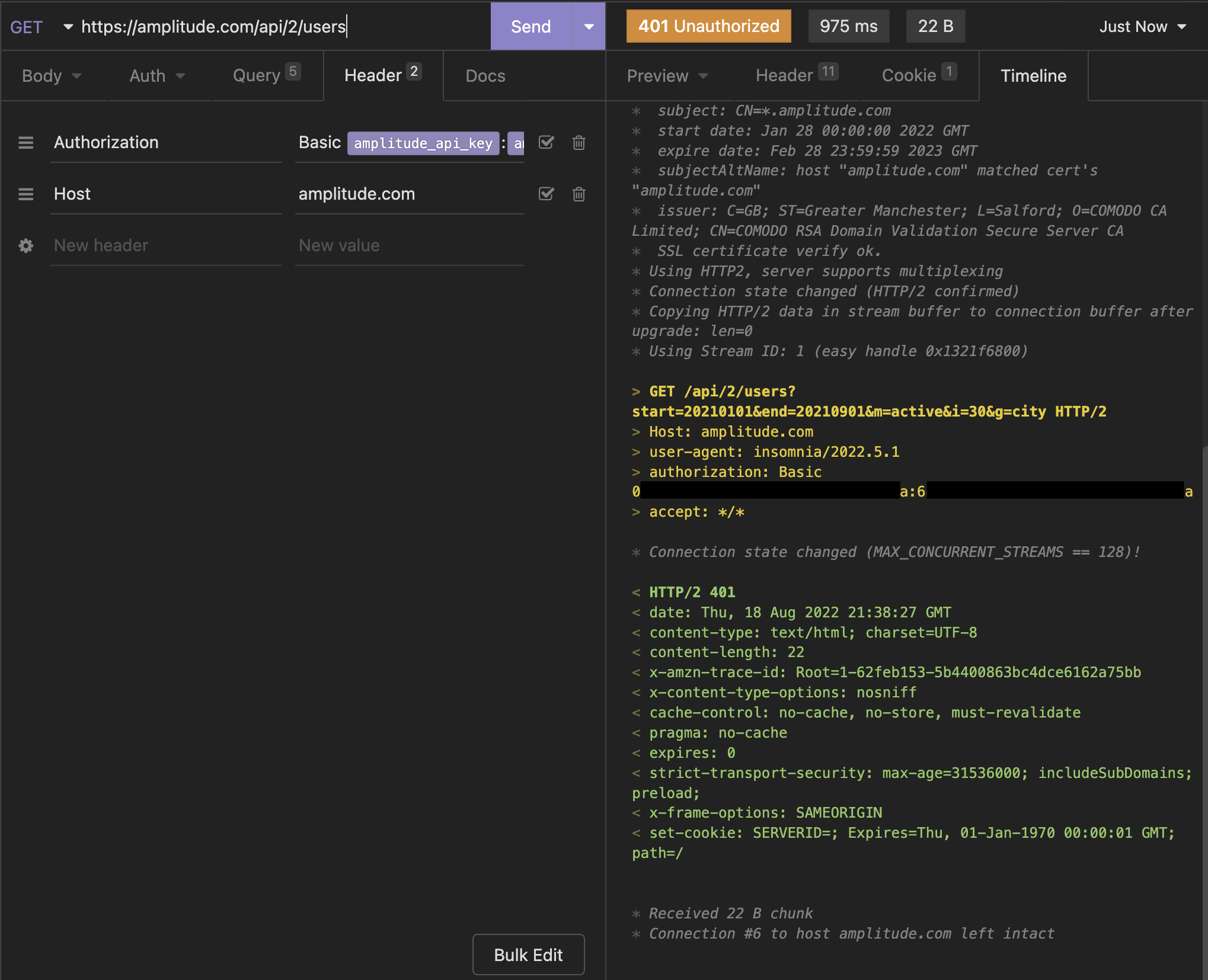Open the Auth type dropdown

point(157,76)
